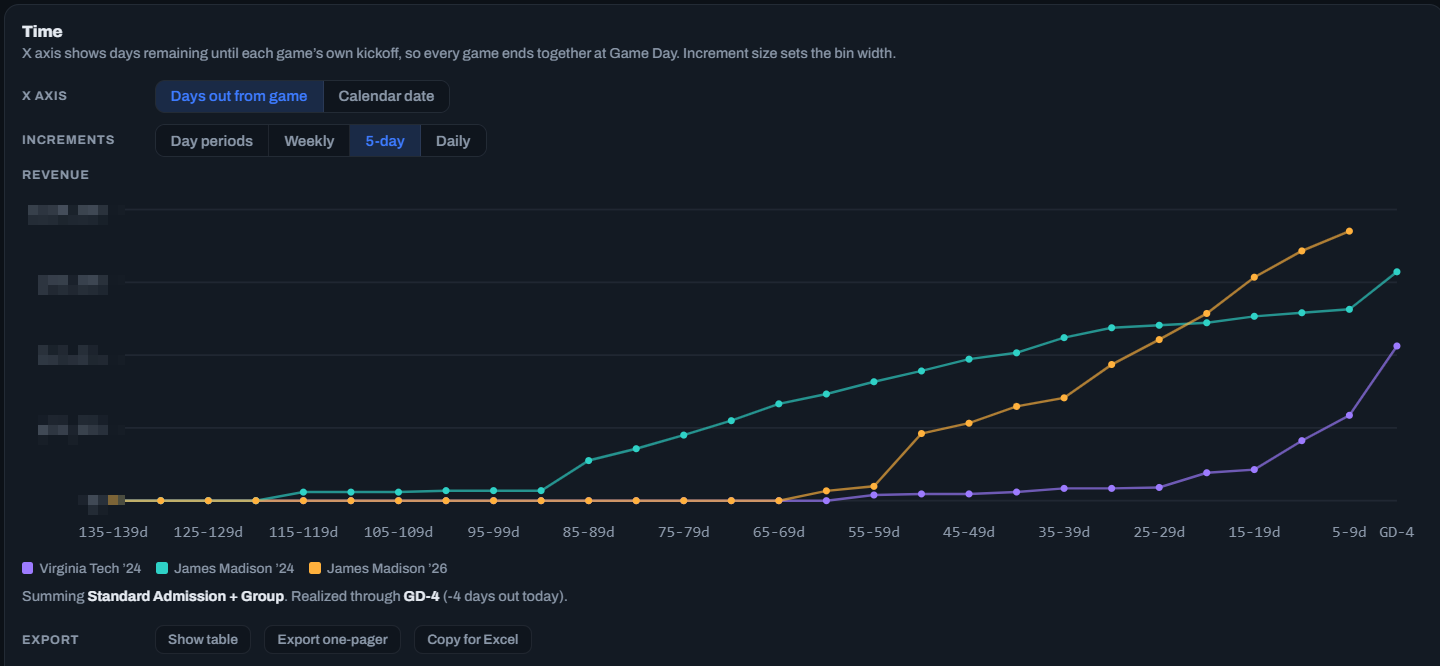Click the James Madison '26 orange legend swatch
The width and height of the screenshot is (1440, 666).
click(315, 568)
